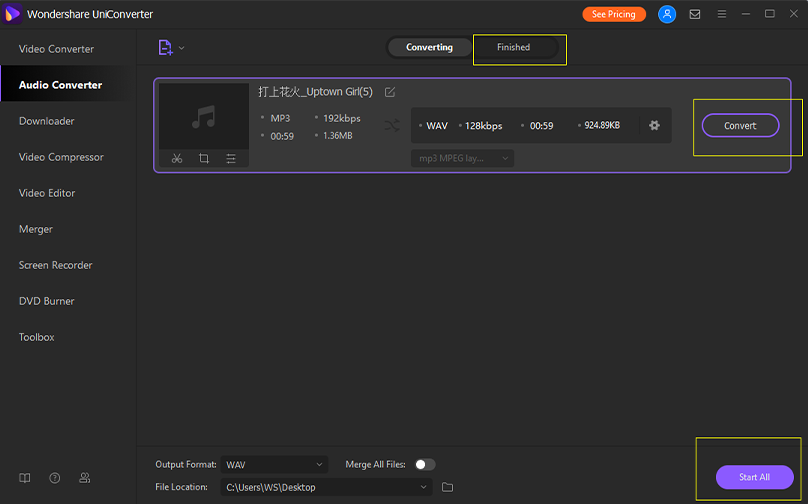Open the file location folder icon
The width and height of the screenshot is (808, 504).
[x=448, y=487]
